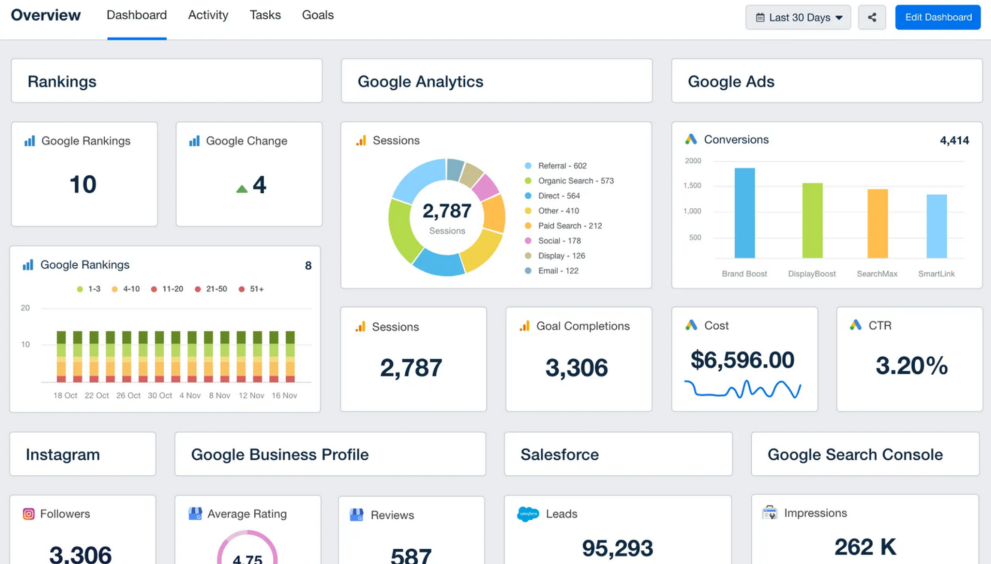Click the Search Console icon beside Impressions
Viewport: 991px width, 564px height.
(770, 513)
